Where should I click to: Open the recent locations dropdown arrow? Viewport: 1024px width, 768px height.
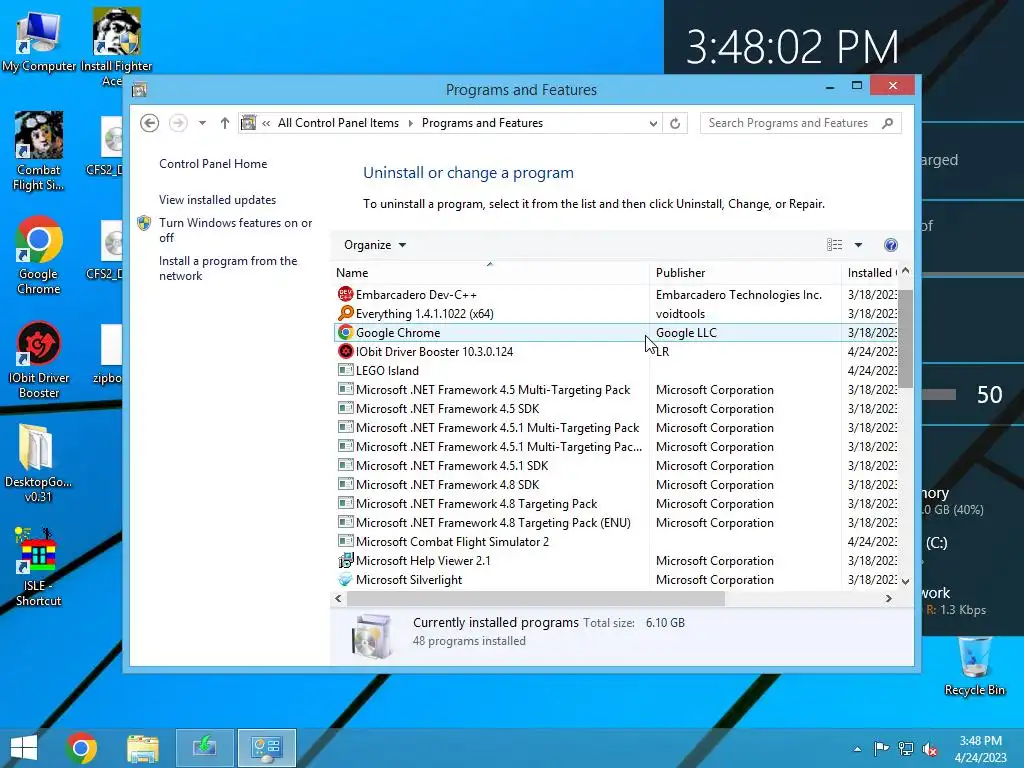(x=202, y=123)
